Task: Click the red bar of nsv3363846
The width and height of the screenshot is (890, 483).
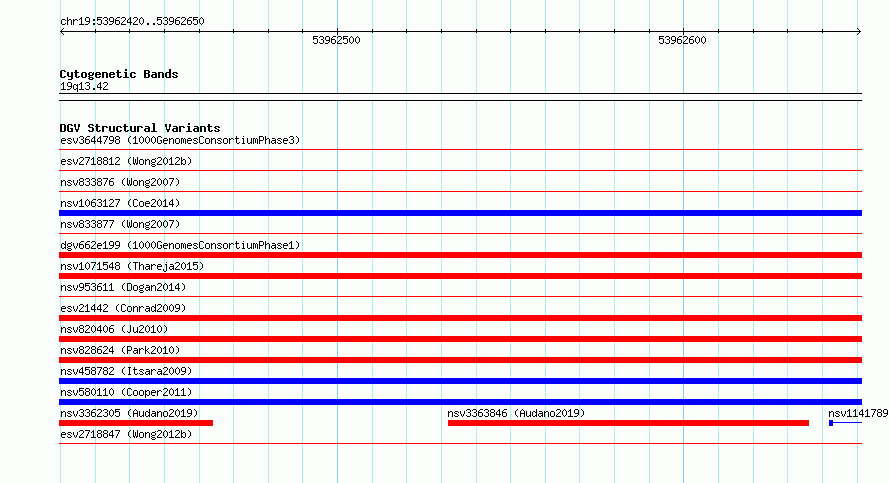Action: (x=628, y=423)
